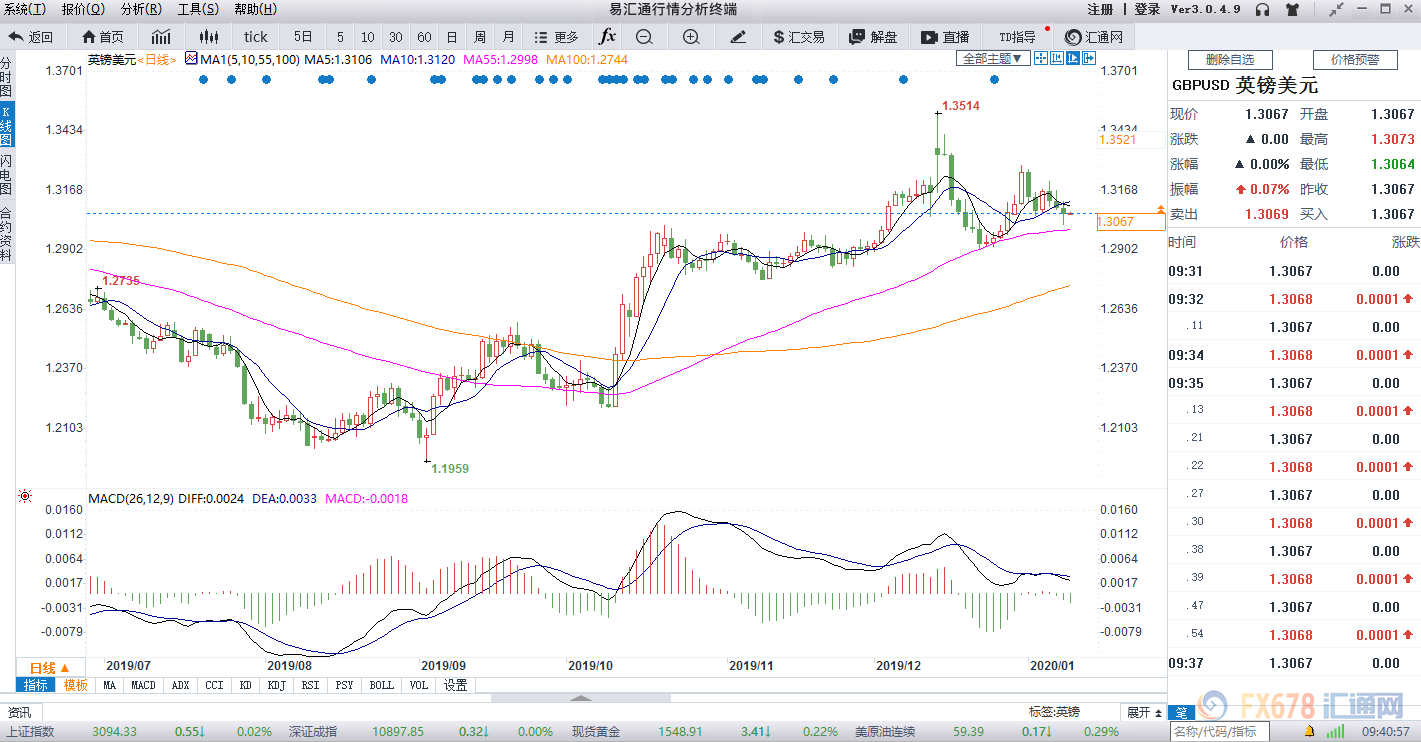Click the 删除自选 button
Screen dimensions: 1421x742
(1229, 60)
